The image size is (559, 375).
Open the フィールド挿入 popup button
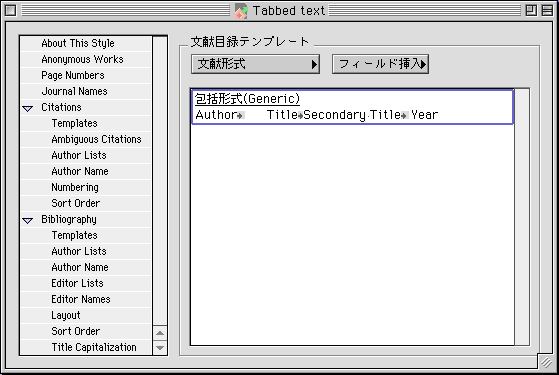(x=380, y=64)
